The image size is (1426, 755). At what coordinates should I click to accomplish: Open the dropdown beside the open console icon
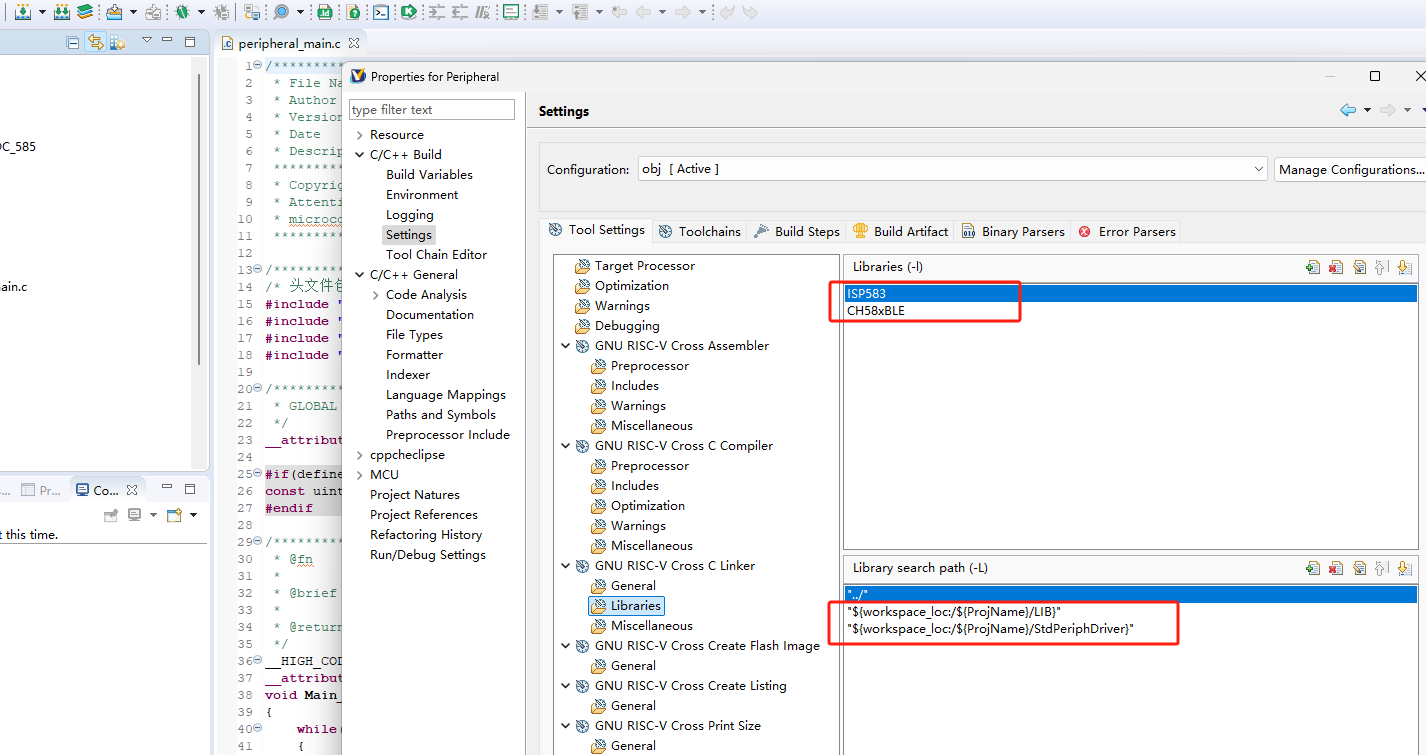click(x=193, y=515)
